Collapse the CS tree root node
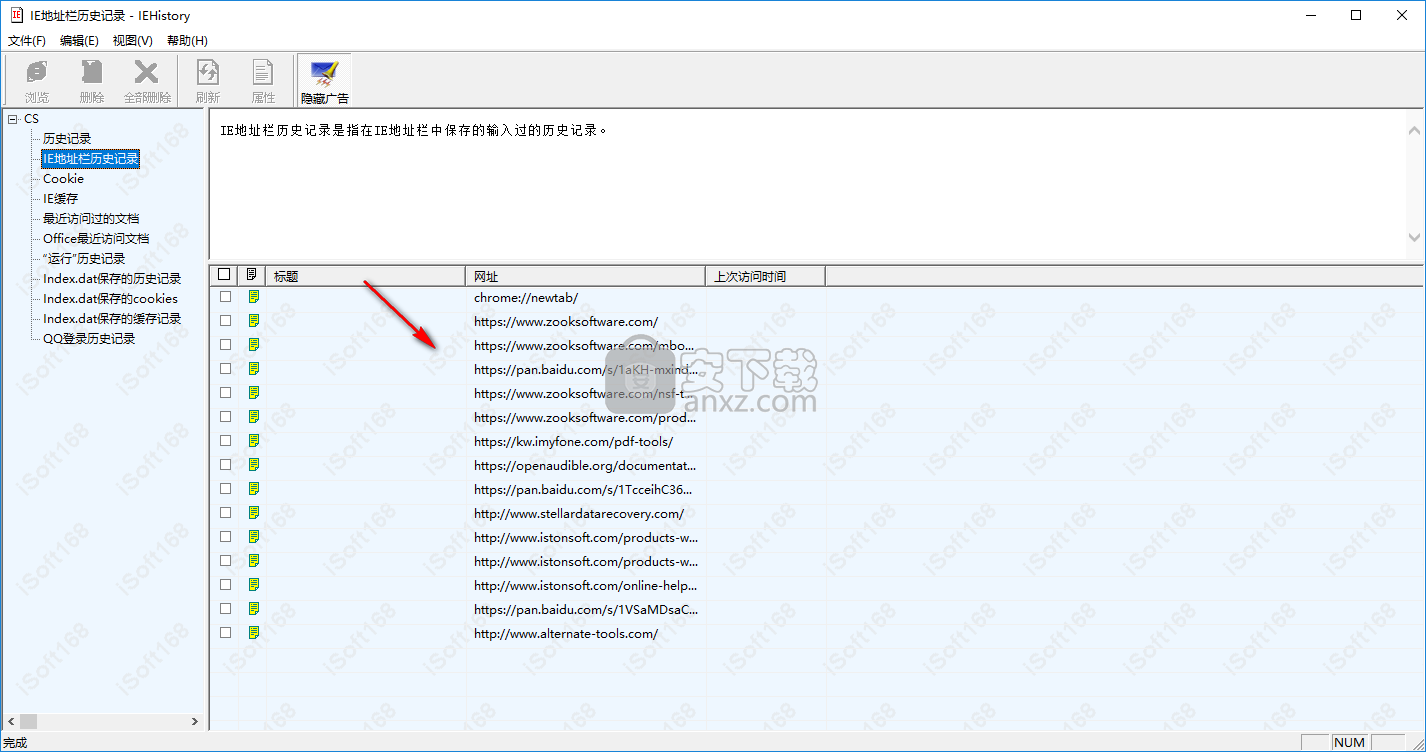Image resolution: width=1426 pixels, height=752 pixels. 13,119
